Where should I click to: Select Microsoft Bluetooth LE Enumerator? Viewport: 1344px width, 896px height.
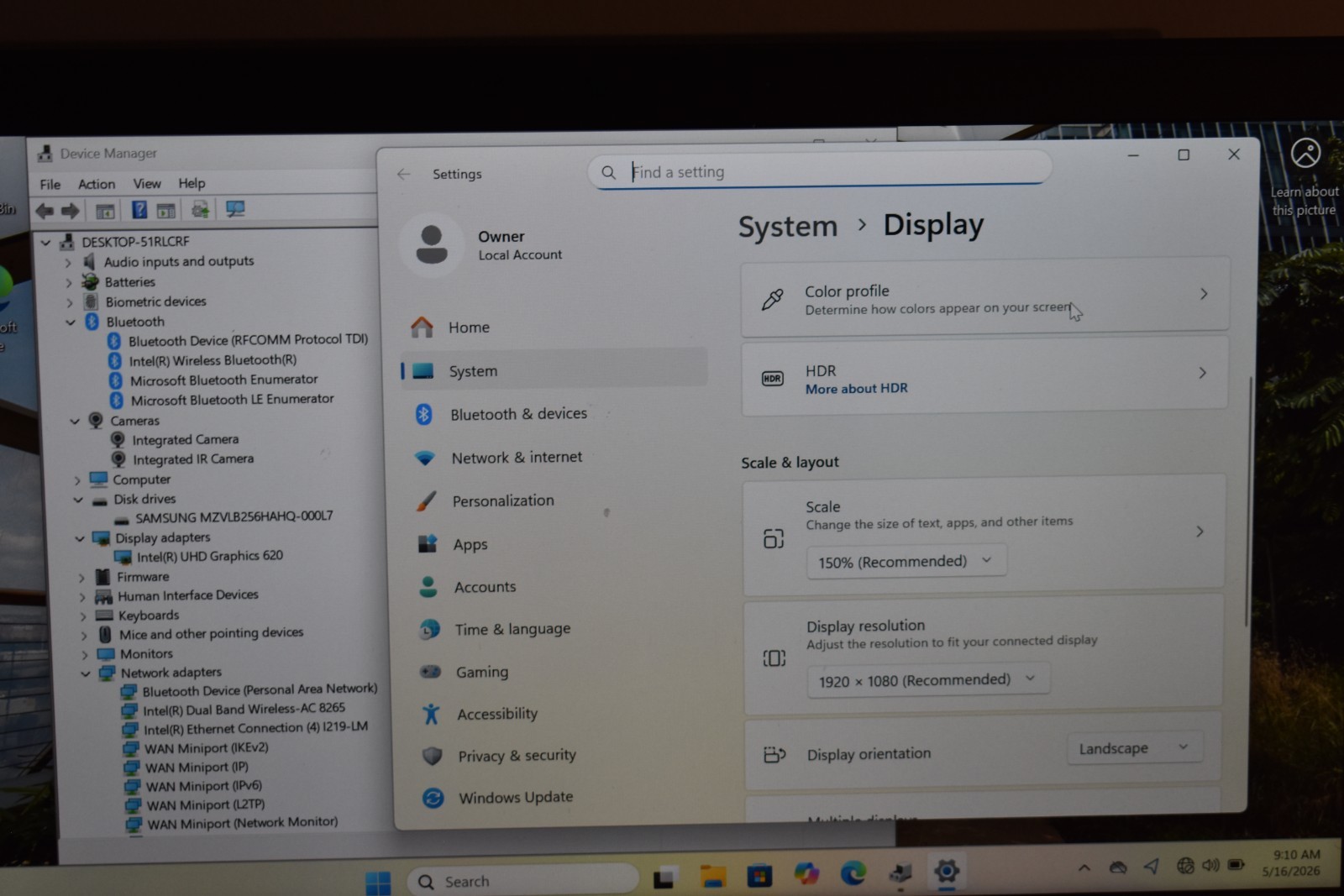pyautogui.click(x=232, y=400)
